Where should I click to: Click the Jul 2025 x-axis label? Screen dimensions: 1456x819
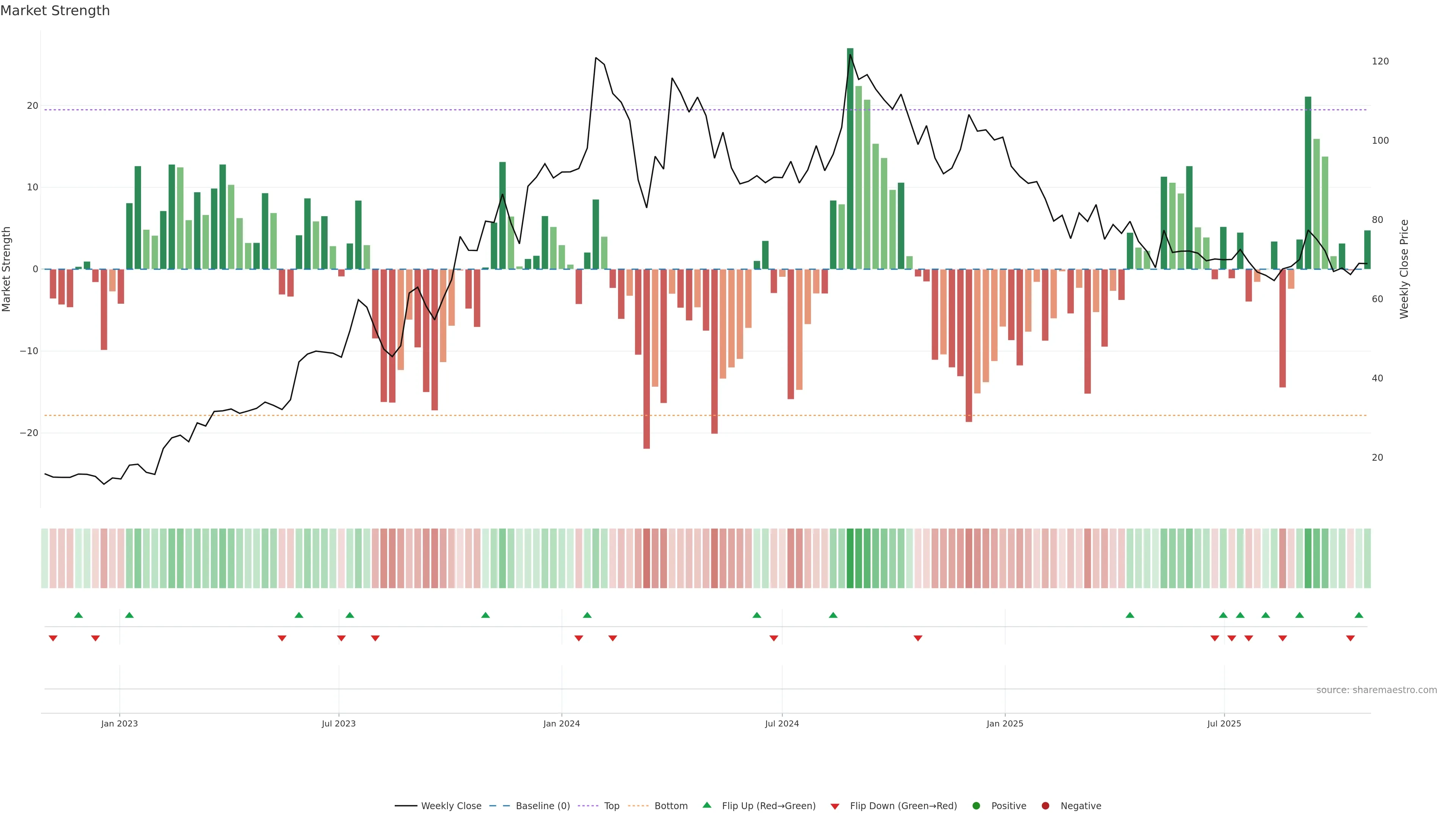point(1224,723)
